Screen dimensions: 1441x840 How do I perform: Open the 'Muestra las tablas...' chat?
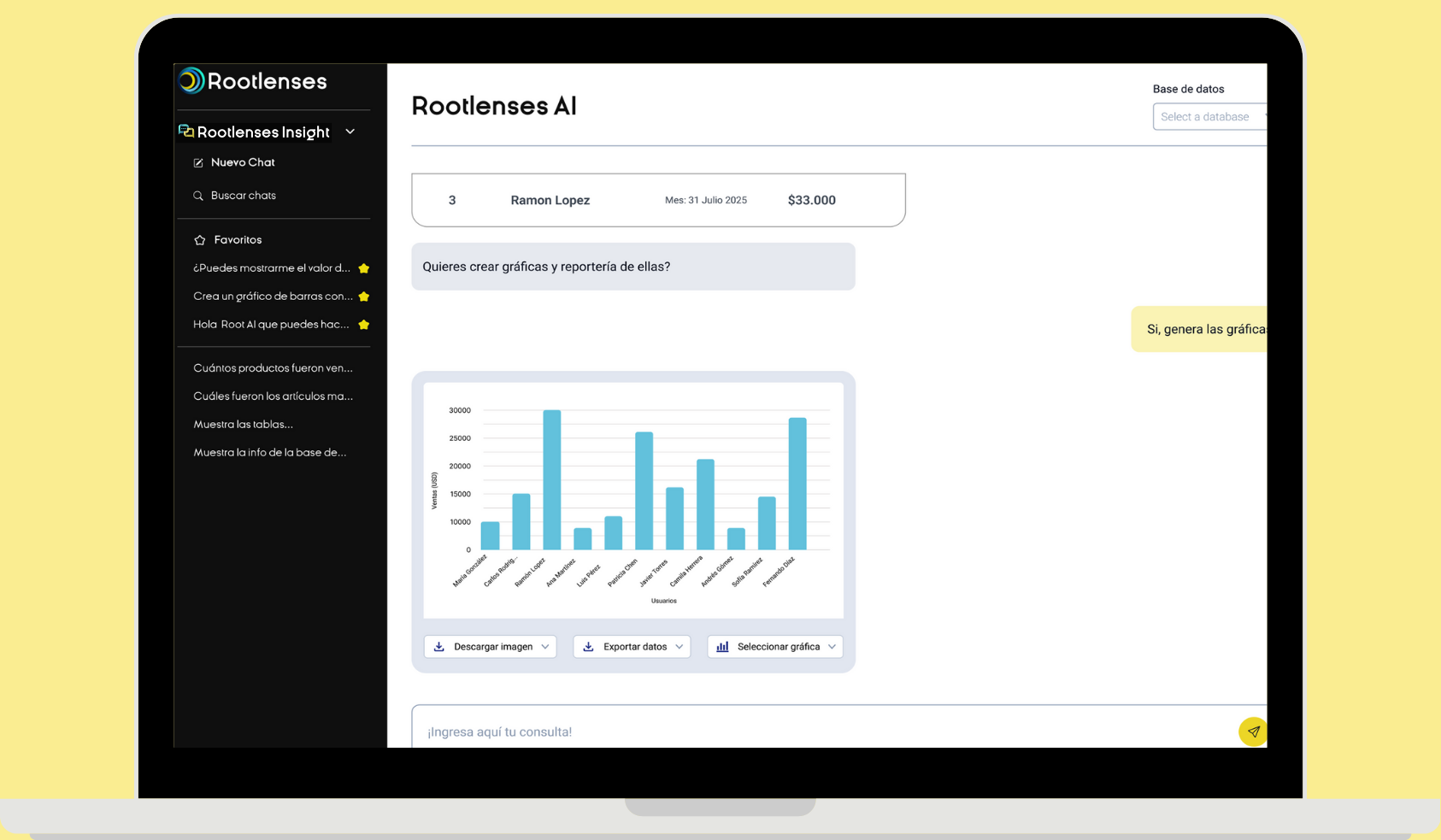243,425
